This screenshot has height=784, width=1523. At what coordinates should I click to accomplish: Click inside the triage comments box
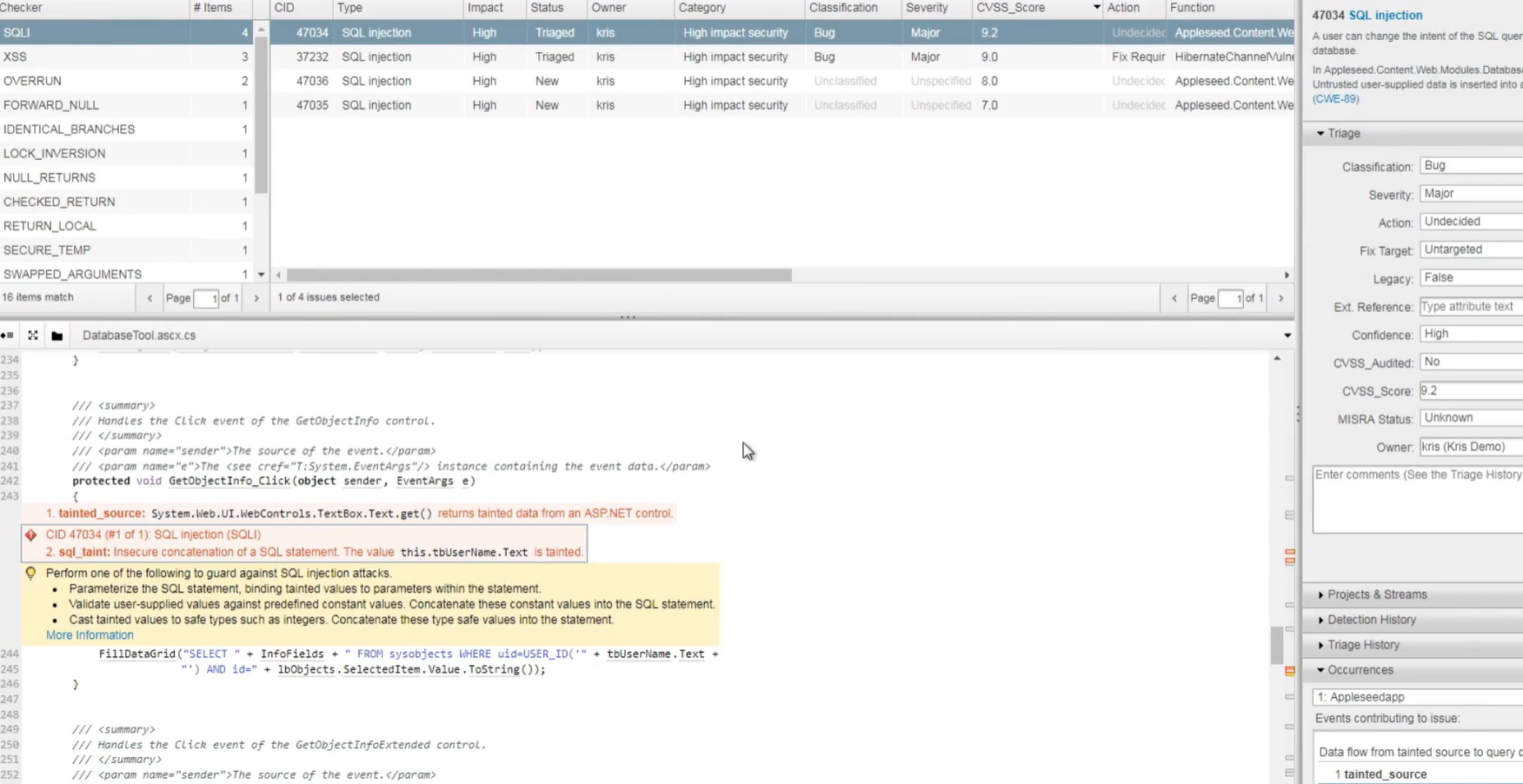[1417, 500]
